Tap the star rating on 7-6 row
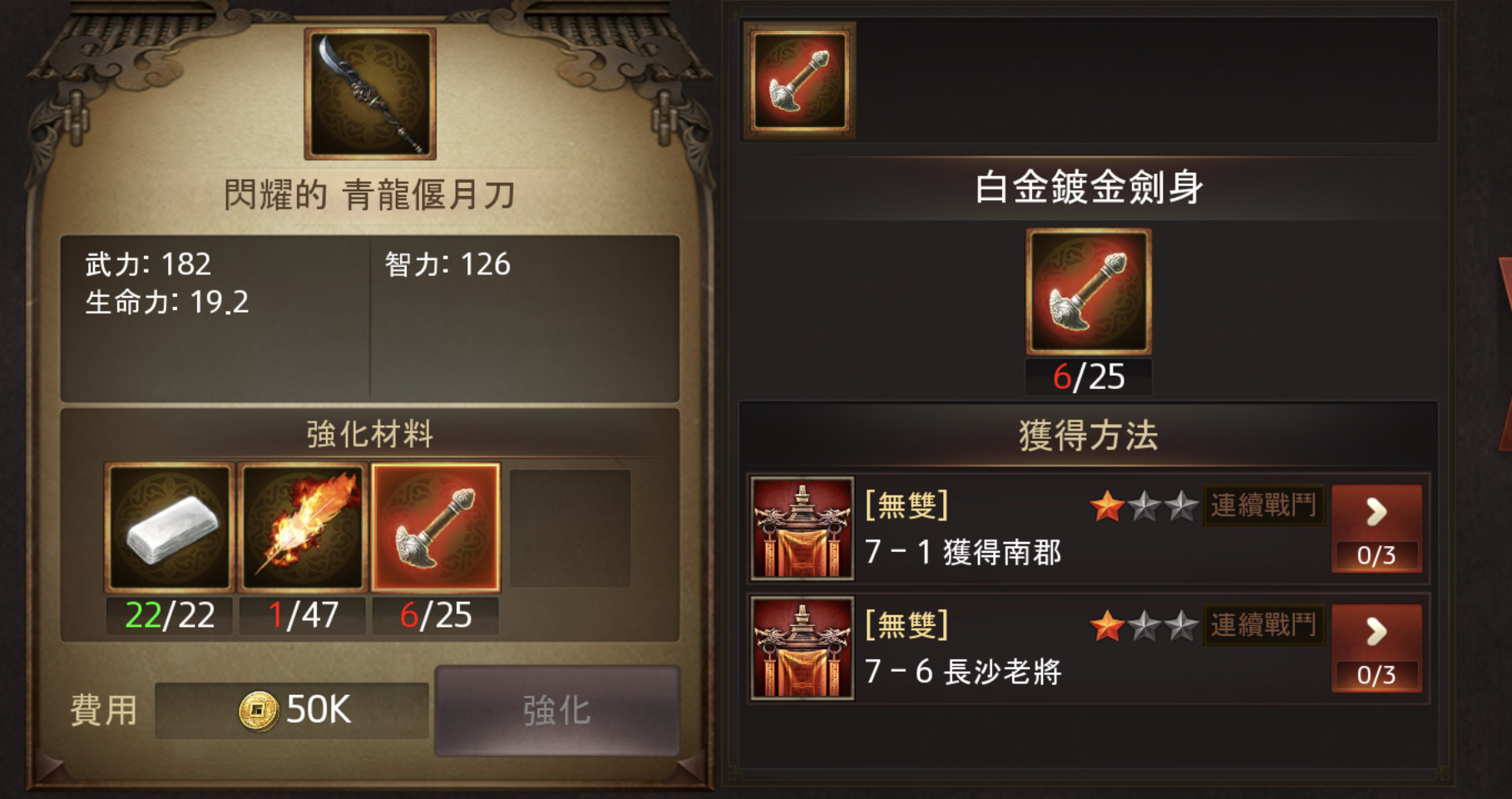1512x799 pixels. 1144,625
